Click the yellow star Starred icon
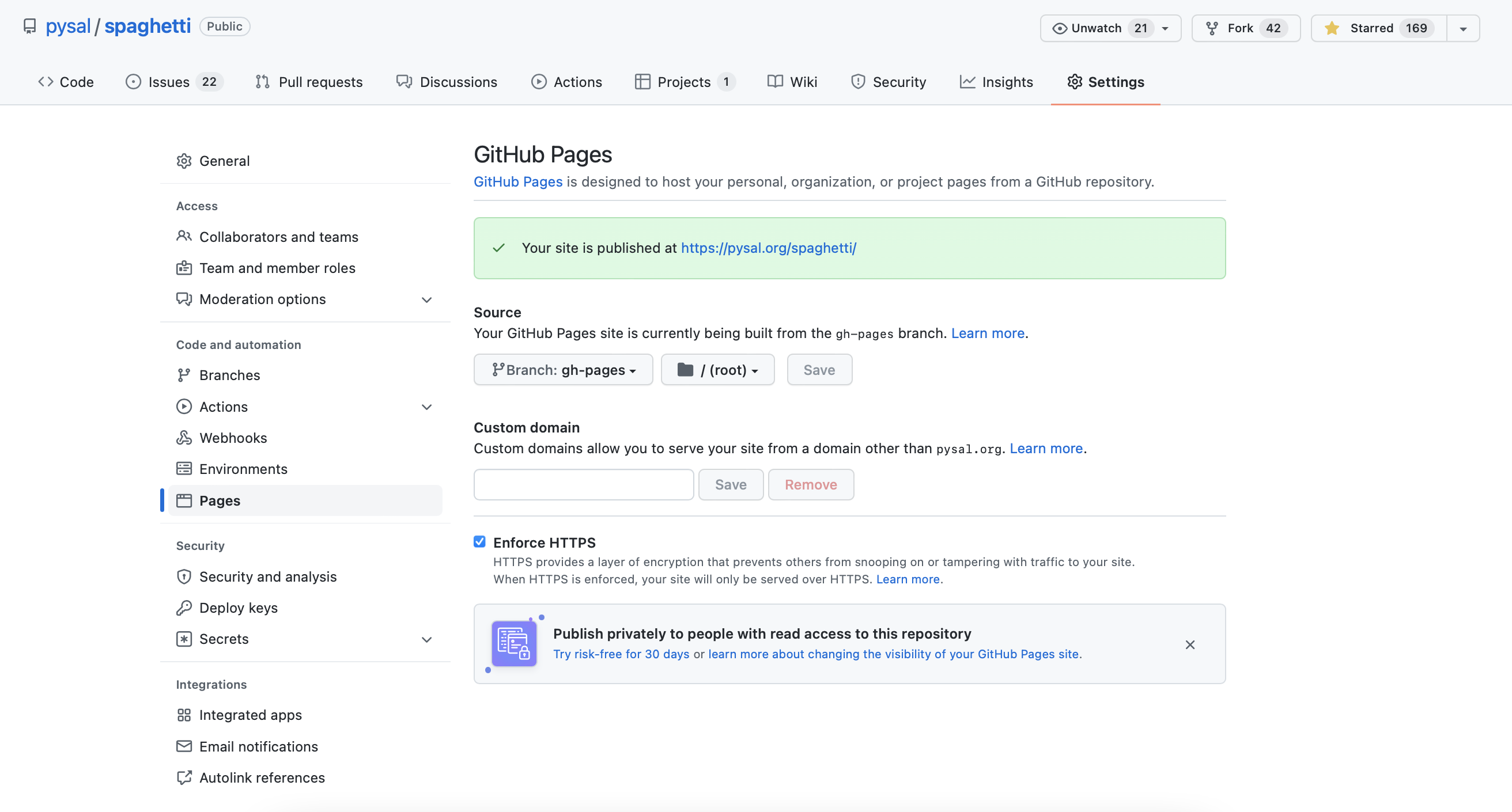 (x=1332, y=28)
